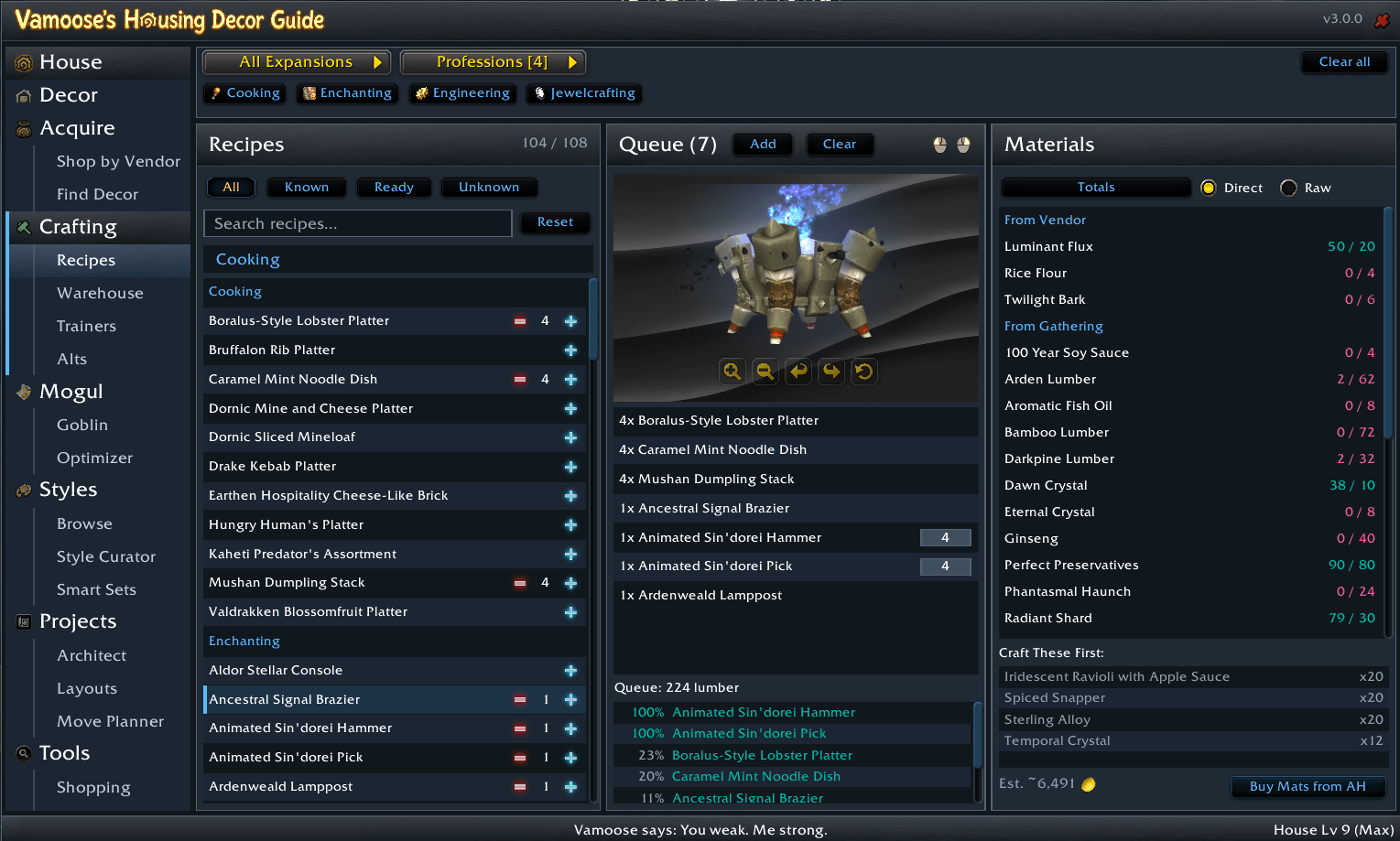Clear the crafting queue

pos(840,145)
